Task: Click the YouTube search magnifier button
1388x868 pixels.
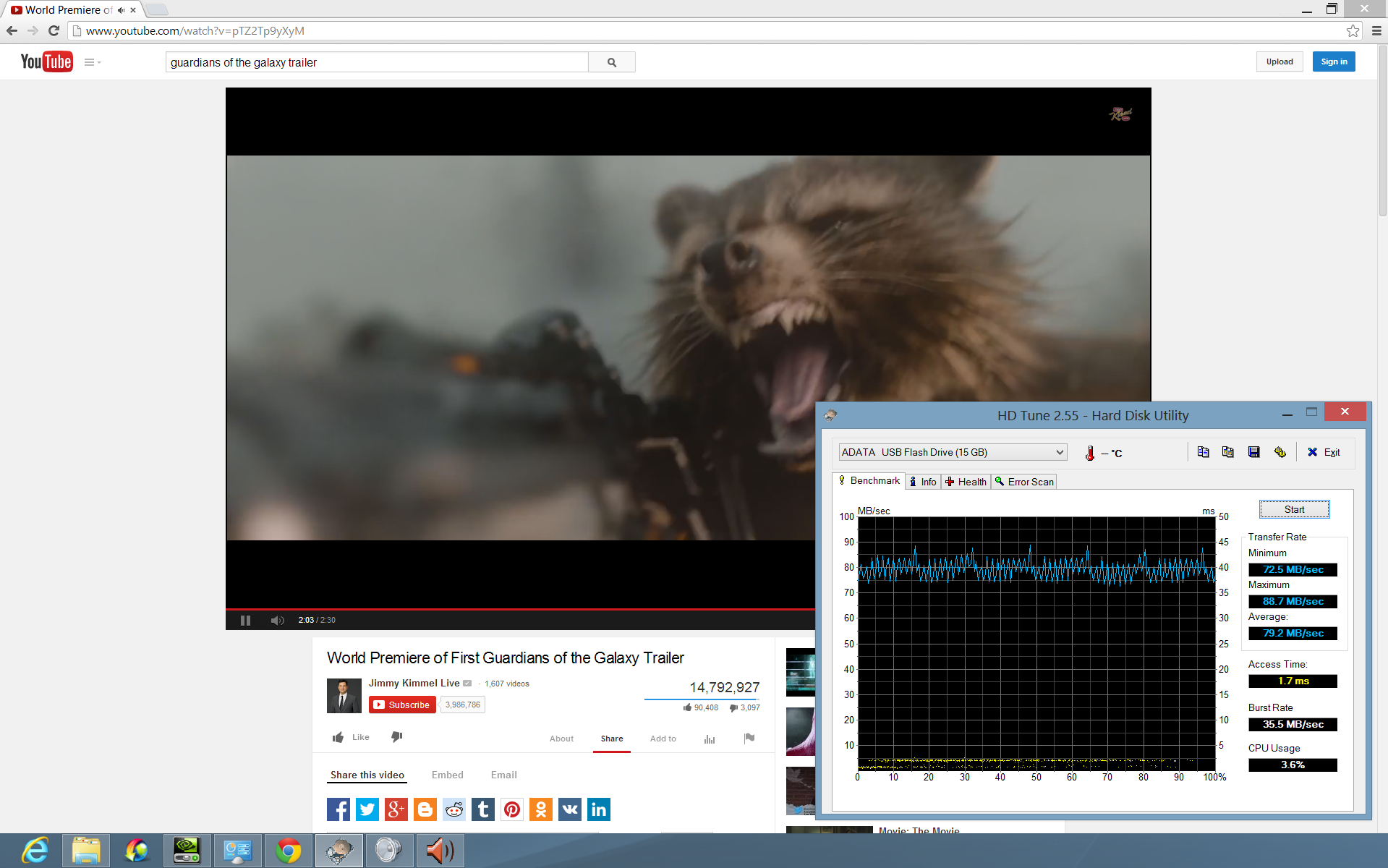Action: (612, 62)
